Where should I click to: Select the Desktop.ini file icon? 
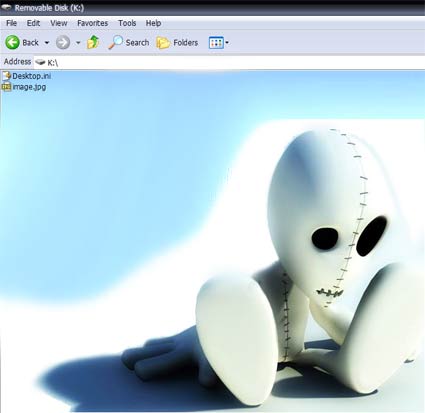click(6, 76)
